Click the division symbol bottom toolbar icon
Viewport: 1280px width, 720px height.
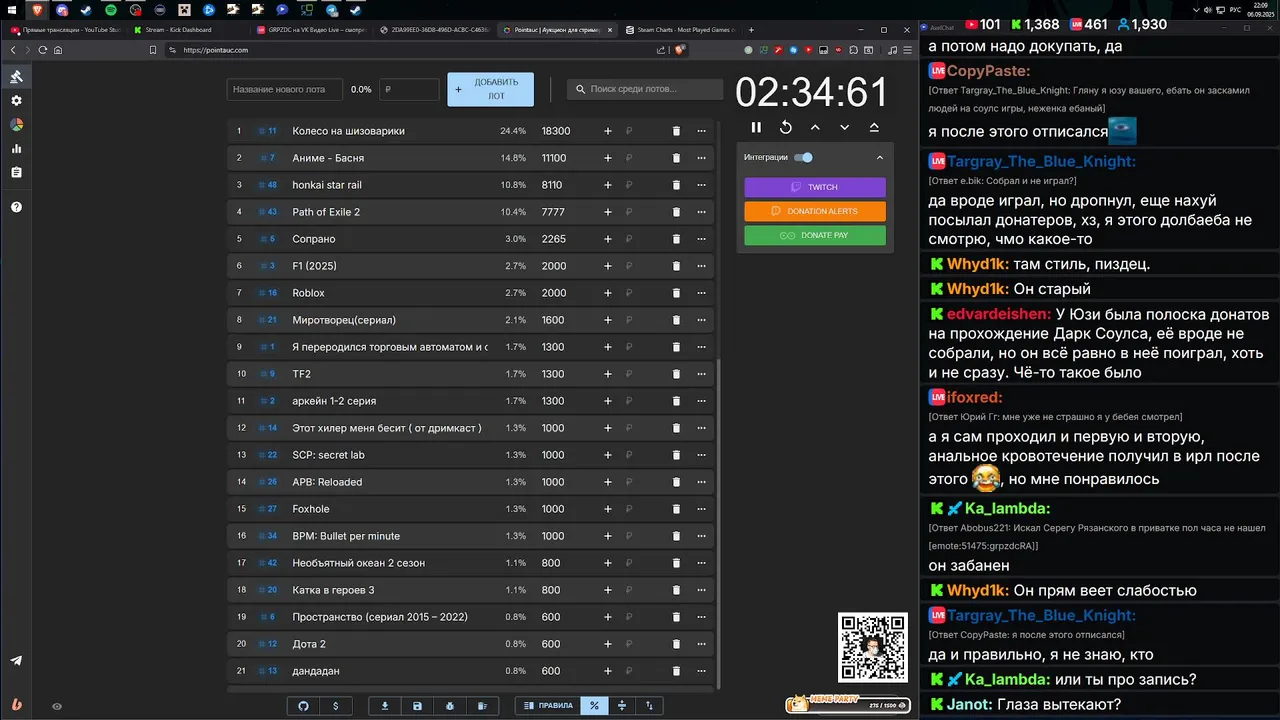coord(622,705)
